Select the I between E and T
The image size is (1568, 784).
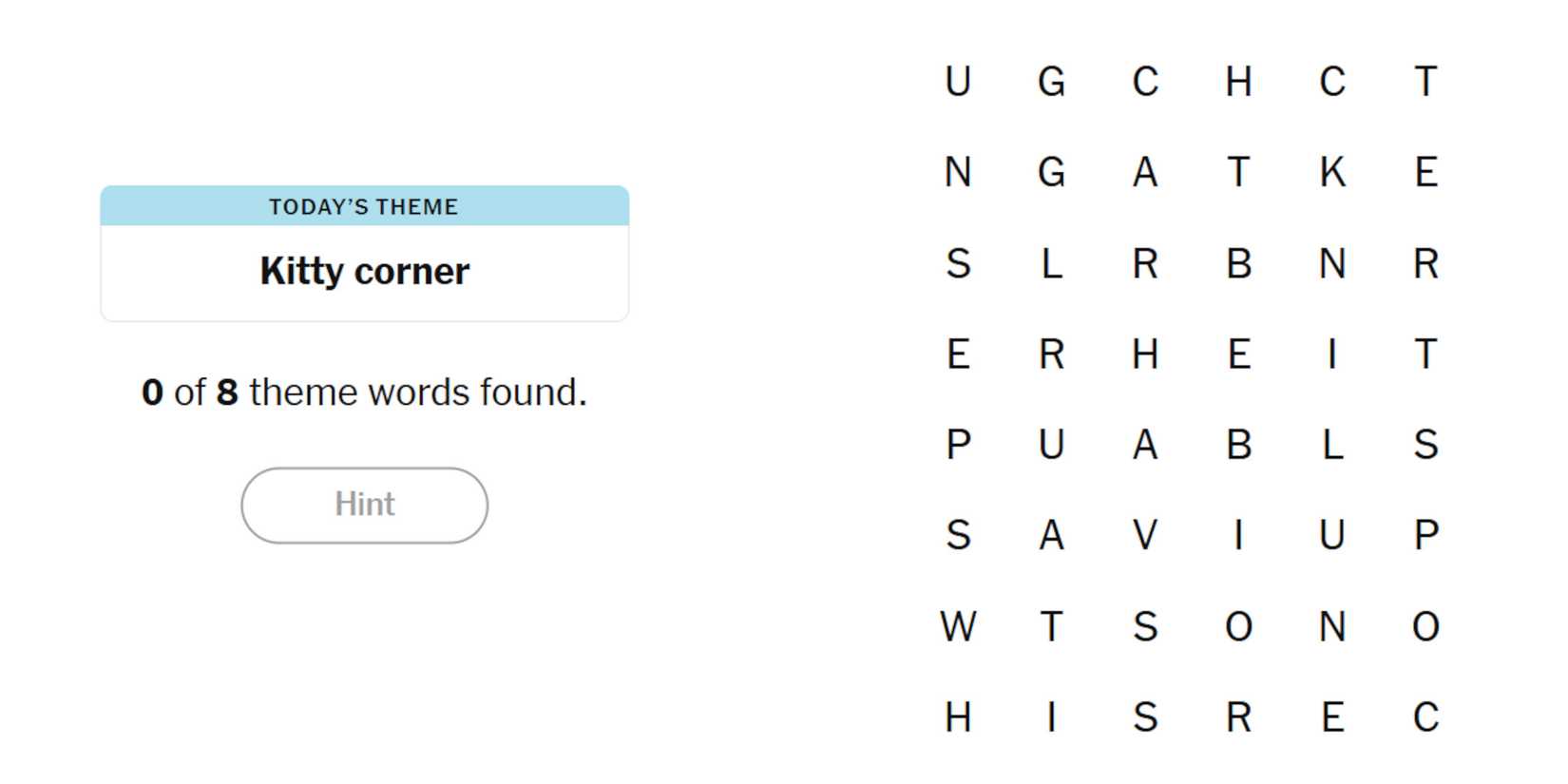tap(1331, 354)
